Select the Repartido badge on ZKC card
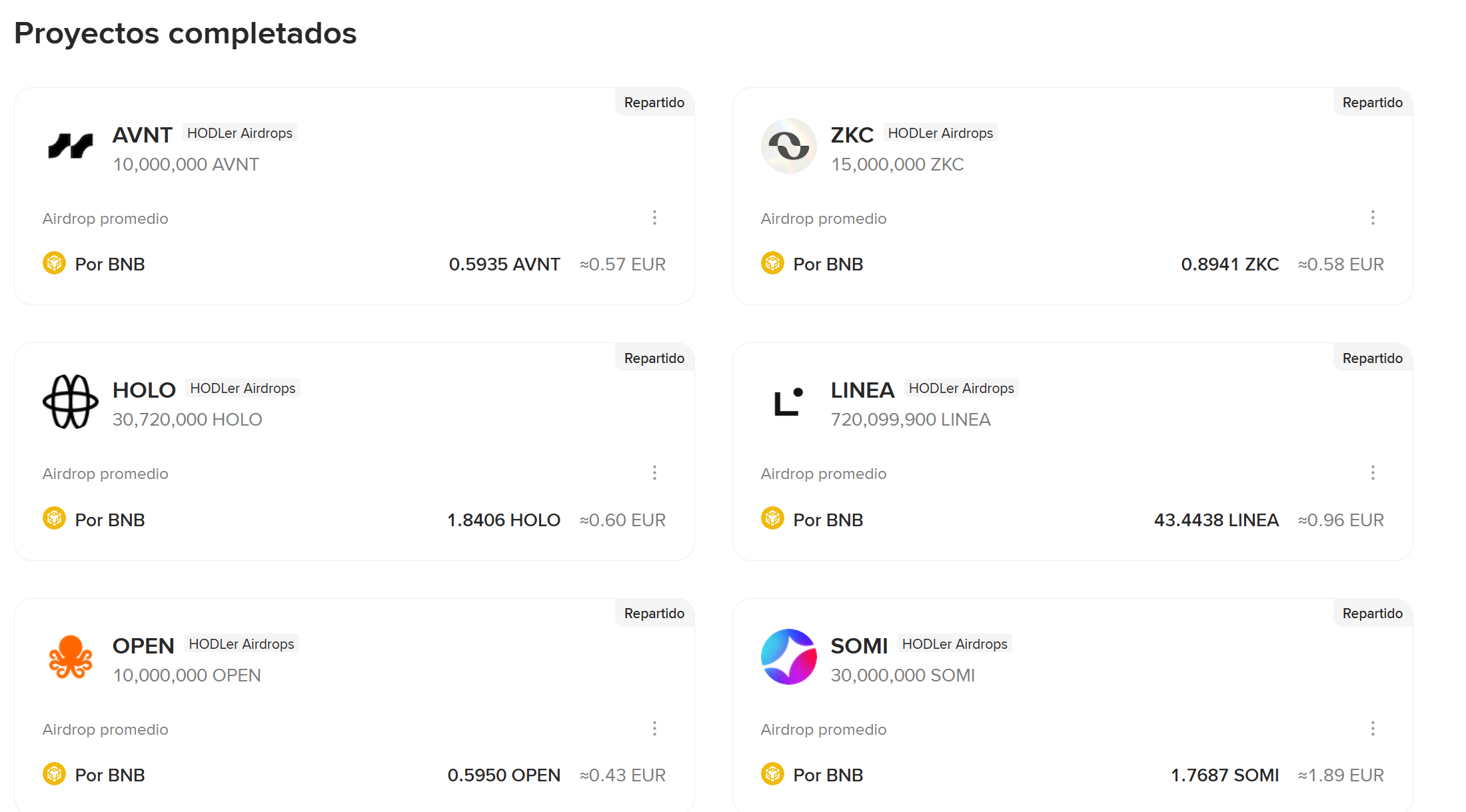The height and width of the screenshot is (812, 1466). tap(1372, 103)
